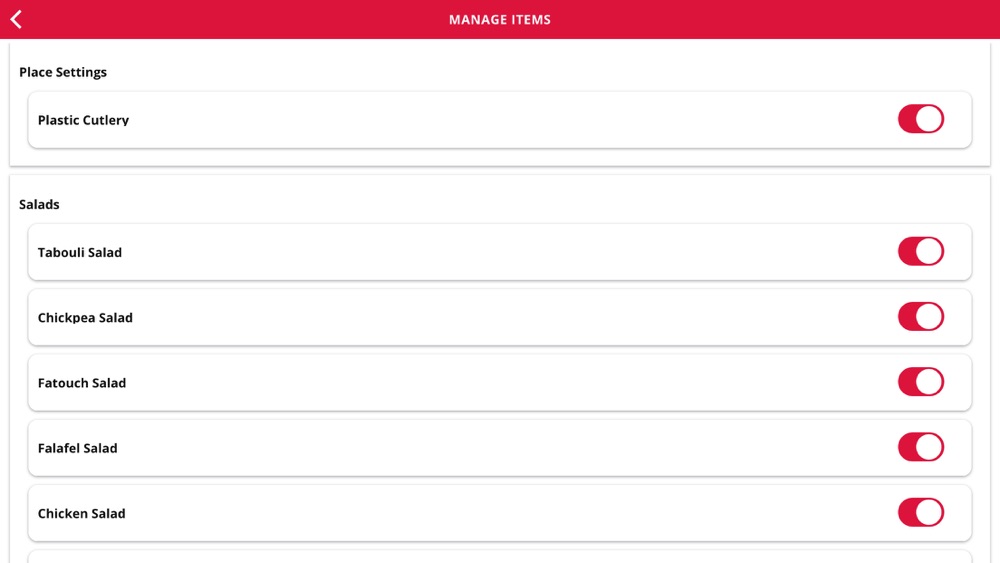Turn off the Chicken Salad toggle
Viewport: 1000px width, 563px height.
921,513
